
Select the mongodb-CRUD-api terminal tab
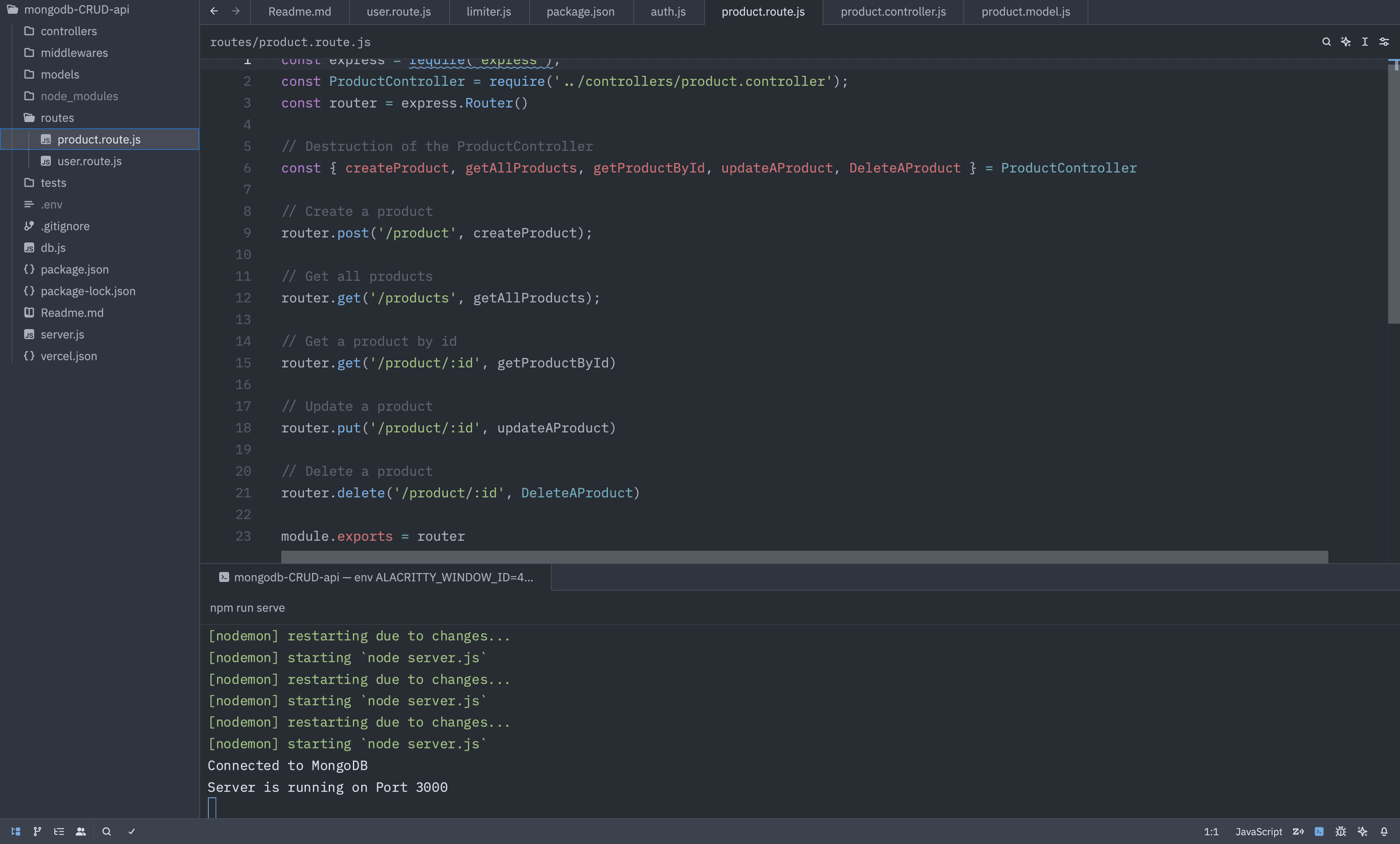click(x=375, y=577)
